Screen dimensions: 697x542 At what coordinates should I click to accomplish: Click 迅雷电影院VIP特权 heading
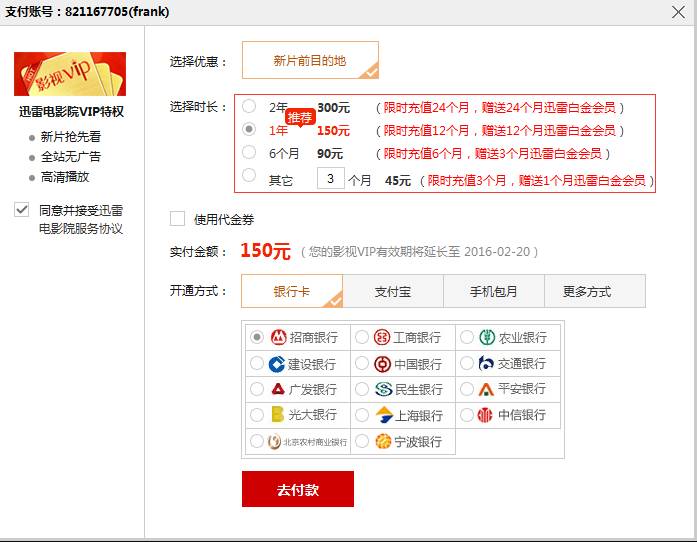pyautogui.click(x=71, y=111)
